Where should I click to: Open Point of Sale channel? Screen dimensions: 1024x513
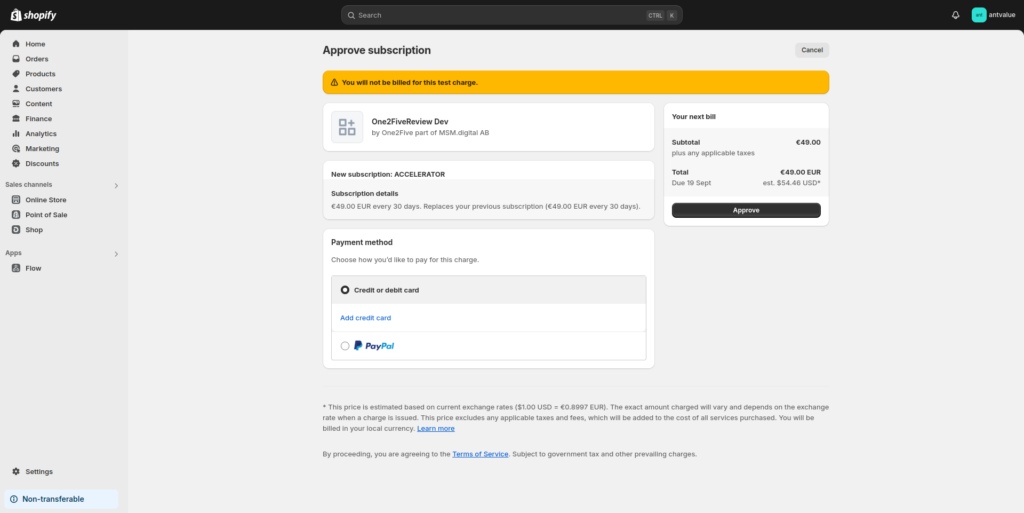coord(45,215)
